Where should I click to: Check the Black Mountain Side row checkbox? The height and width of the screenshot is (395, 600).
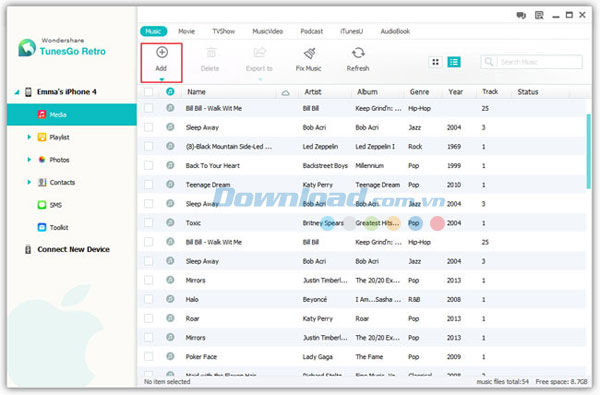148,146
